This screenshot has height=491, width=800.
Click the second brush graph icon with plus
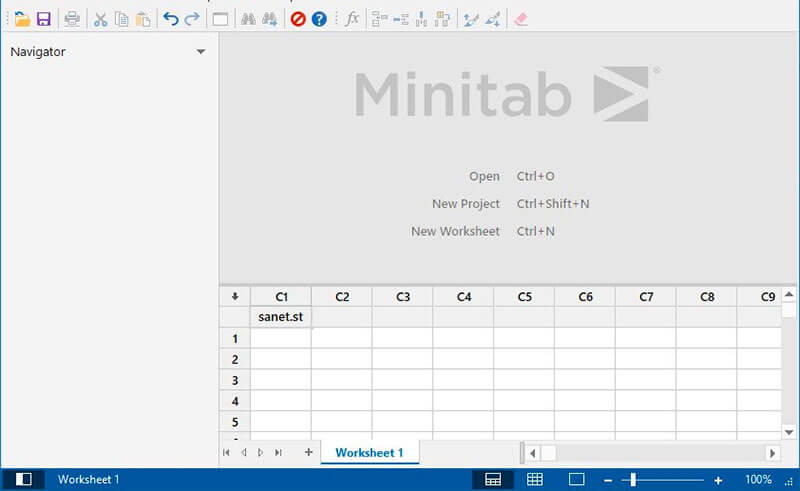click(x=493, y=19)
